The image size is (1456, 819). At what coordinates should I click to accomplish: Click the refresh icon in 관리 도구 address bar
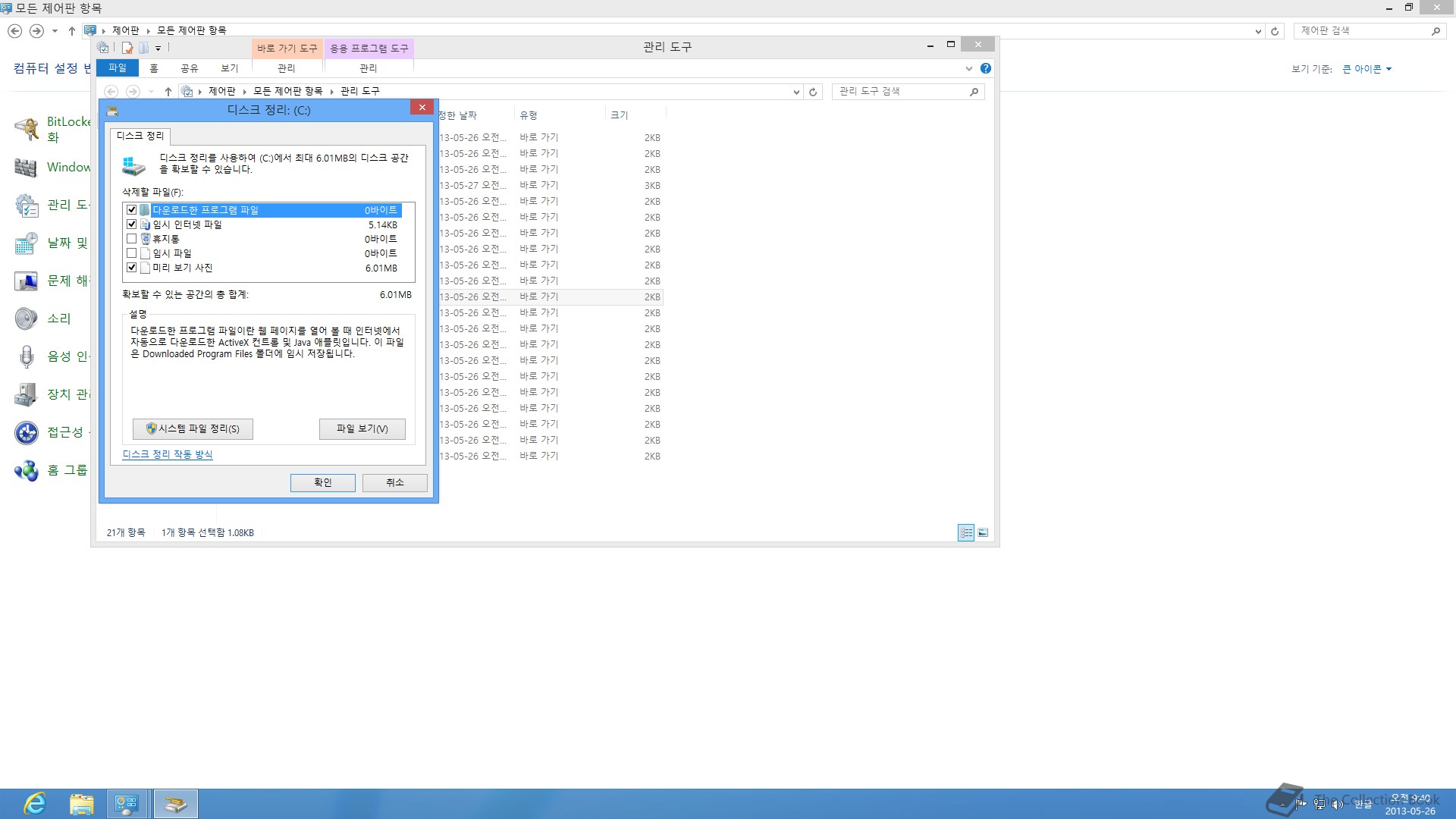click(x=813, y=92)
